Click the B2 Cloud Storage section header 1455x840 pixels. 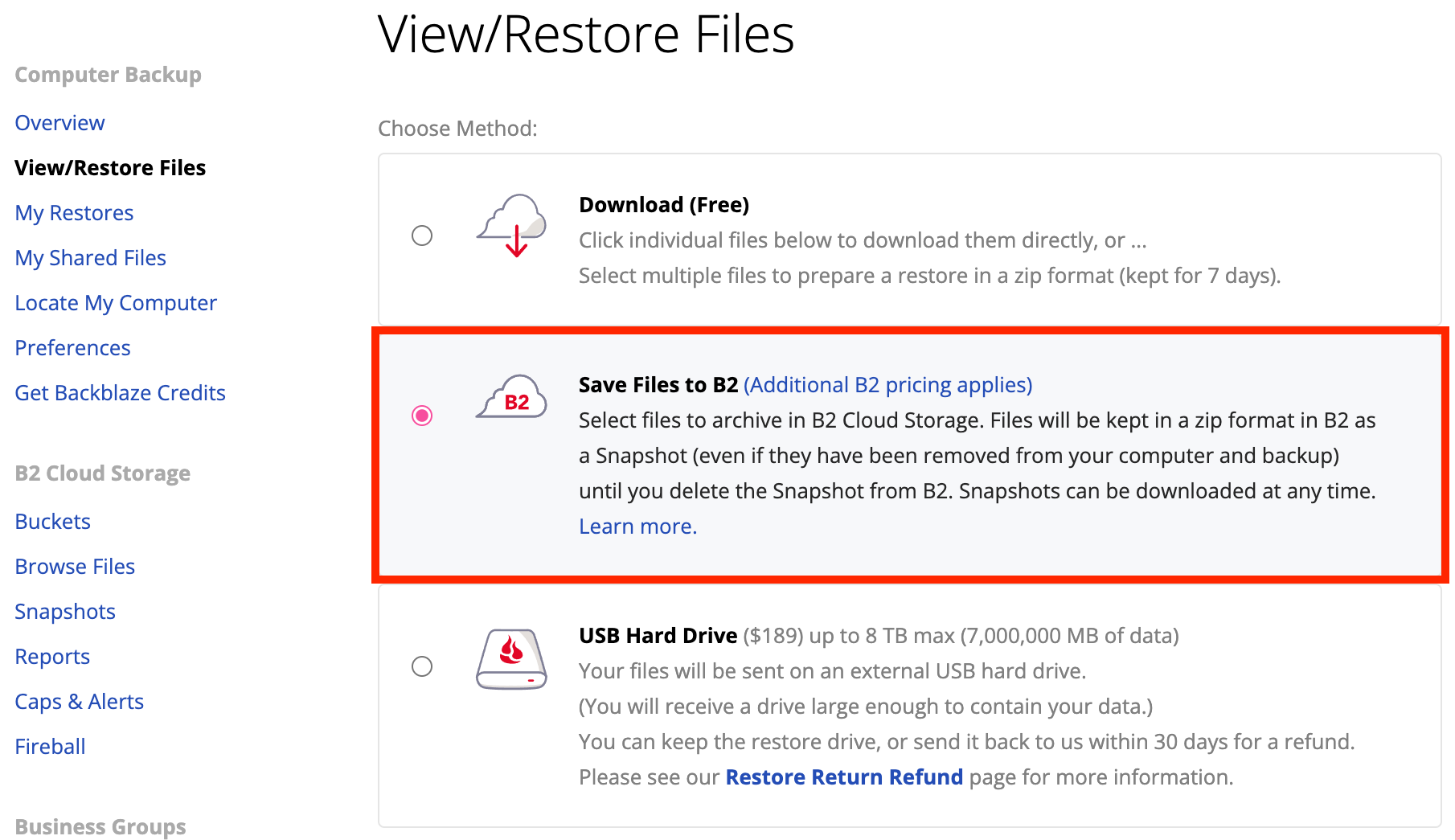[102, 473]
